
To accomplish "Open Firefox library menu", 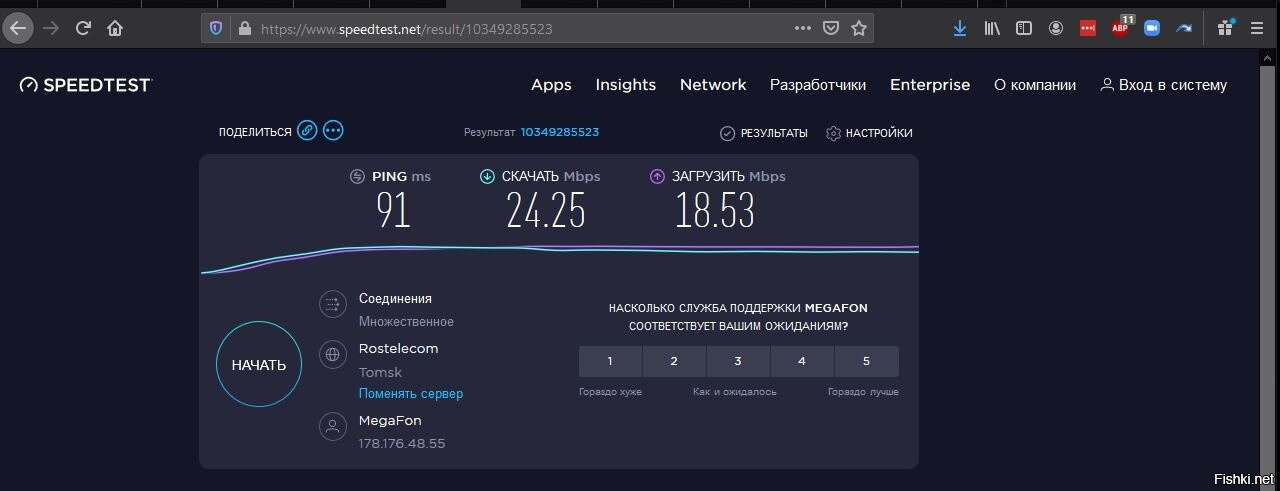I will [991, 28].
